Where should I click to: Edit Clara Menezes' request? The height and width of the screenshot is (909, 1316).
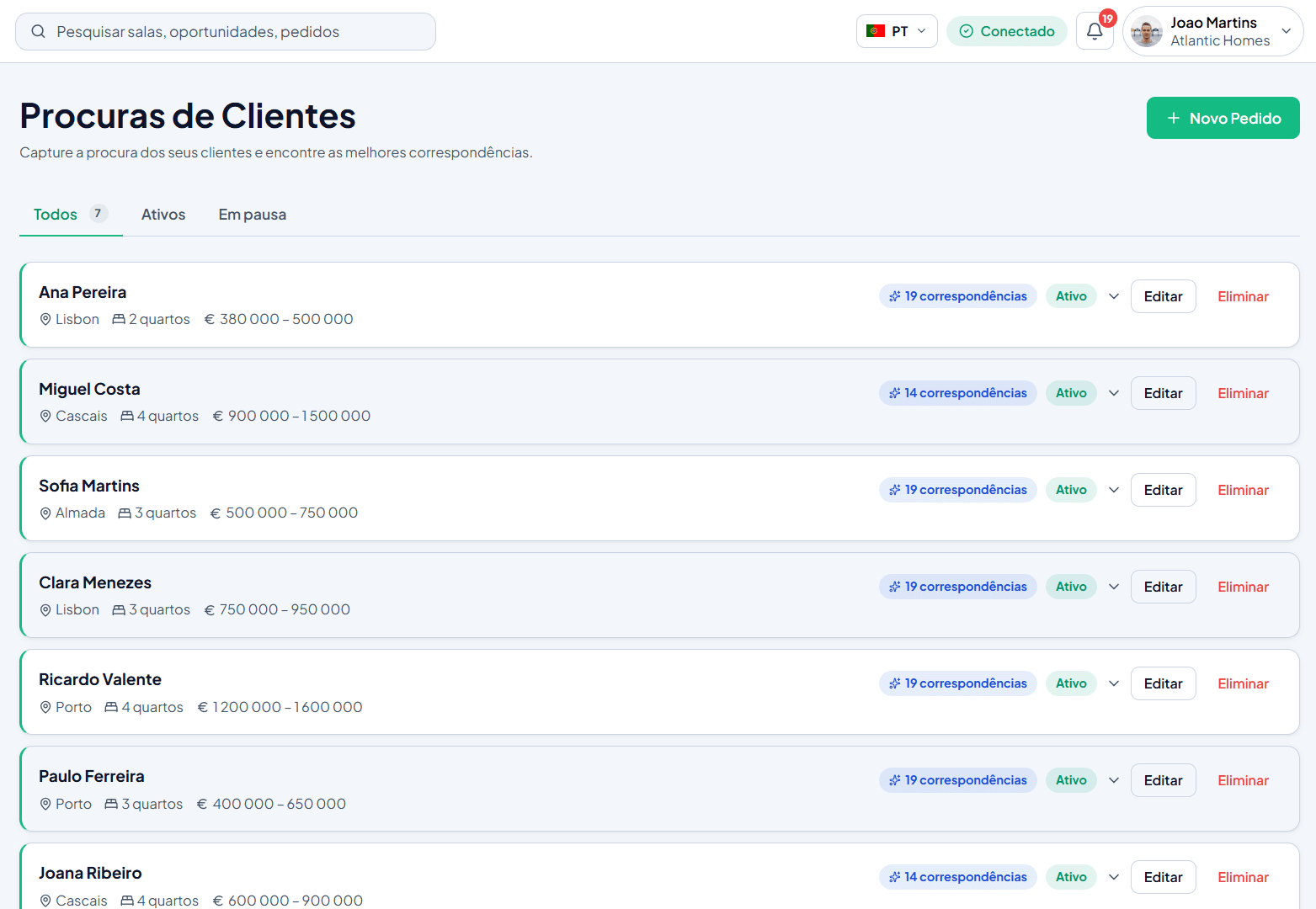[x=1163, y=587]
